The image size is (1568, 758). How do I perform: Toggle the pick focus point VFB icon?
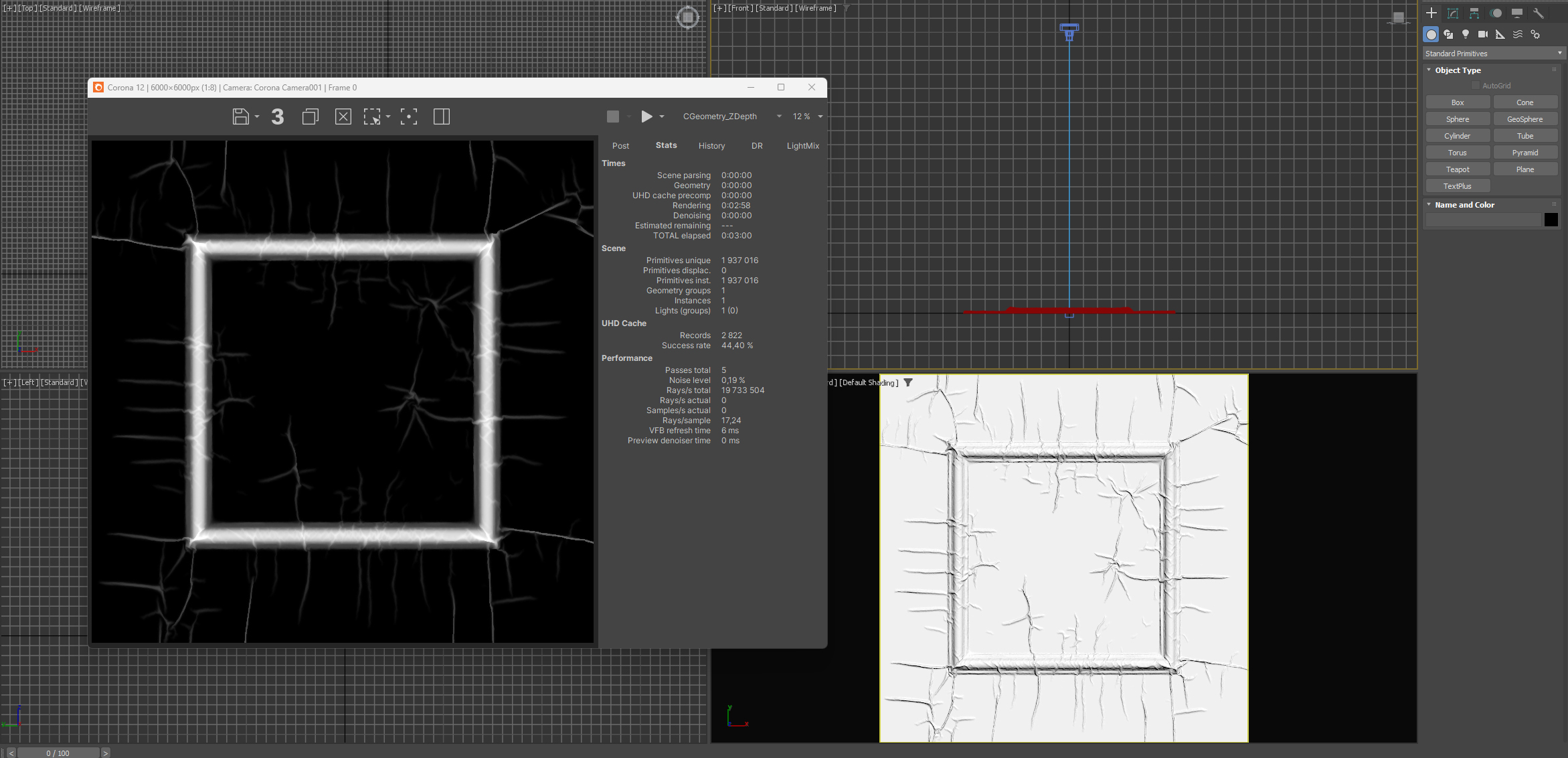pos(408,117)
